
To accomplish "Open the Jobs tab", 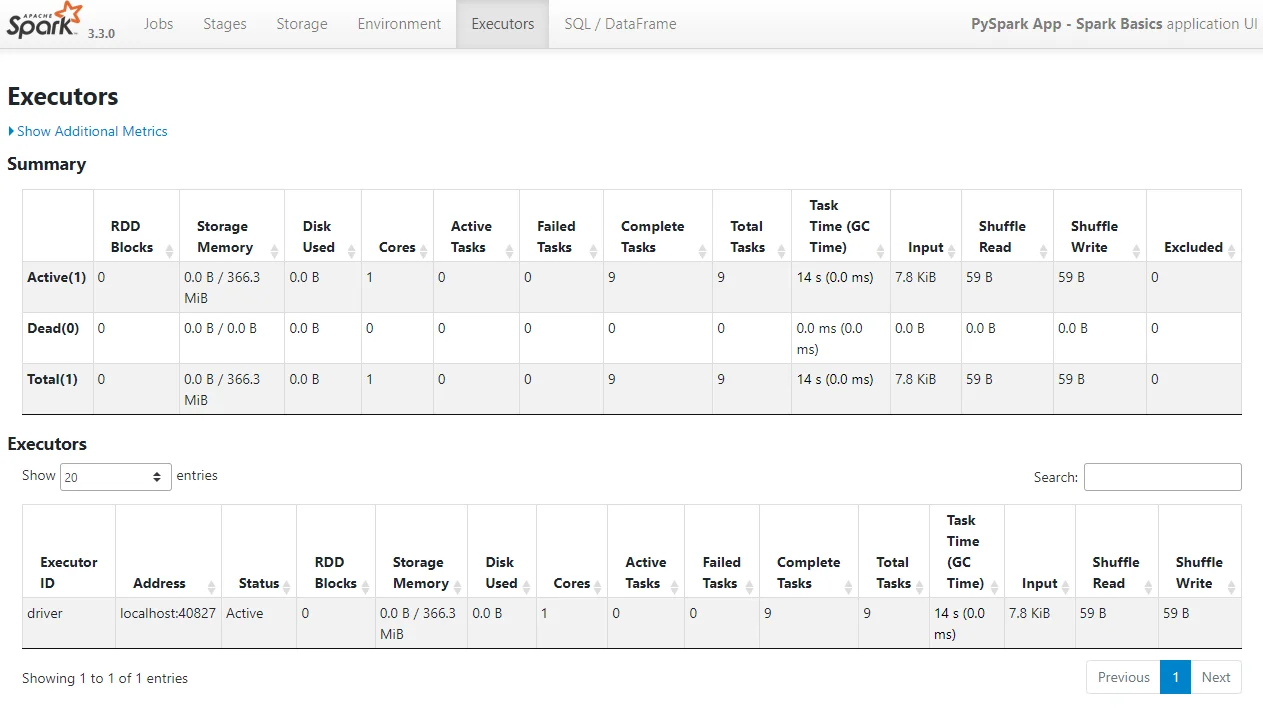I will point(158,24).
